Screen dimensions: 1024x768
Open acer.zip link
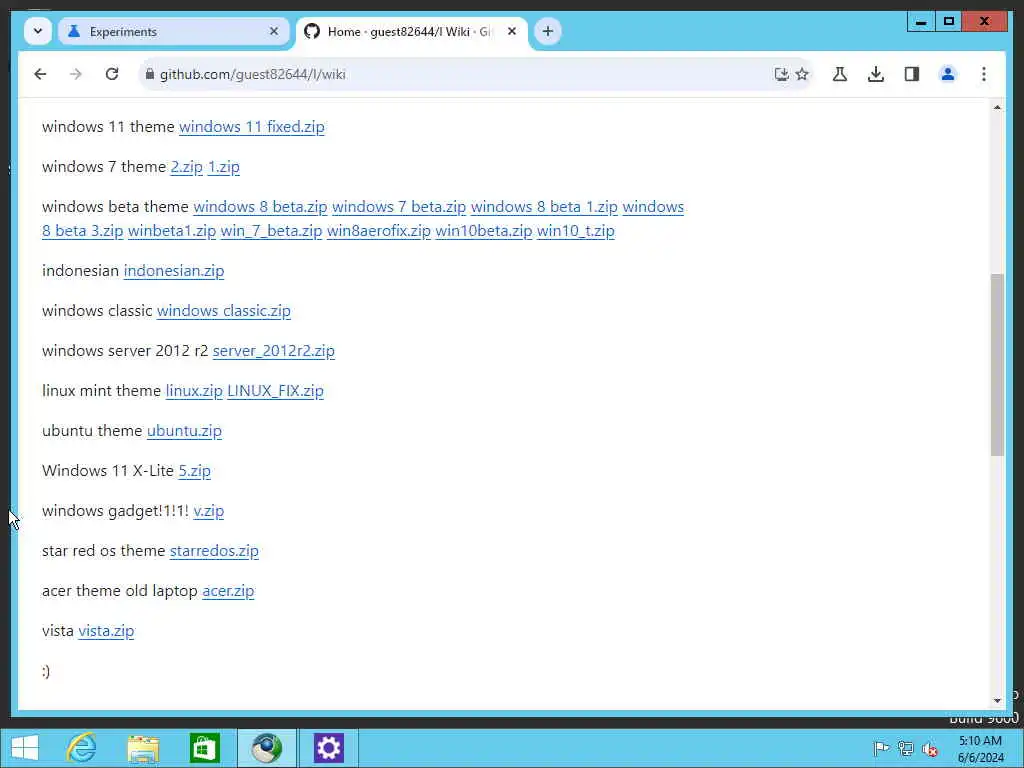pos(228,591)
